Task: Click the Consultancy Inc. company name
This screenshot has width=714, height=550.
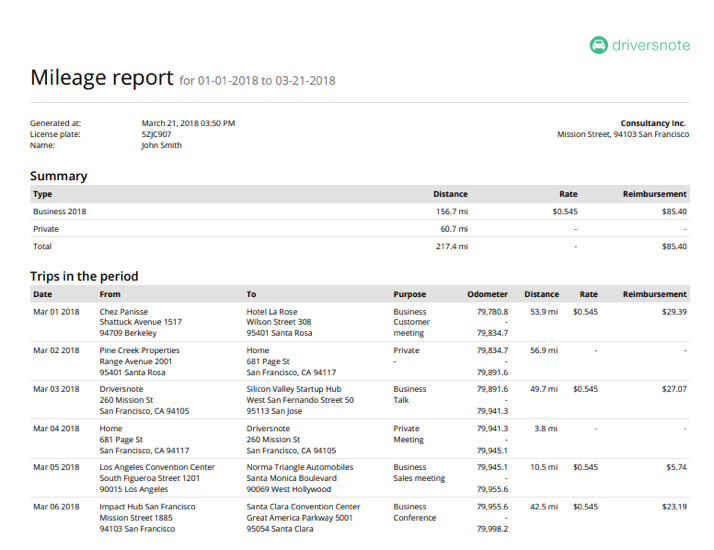Action: (653, 123)
